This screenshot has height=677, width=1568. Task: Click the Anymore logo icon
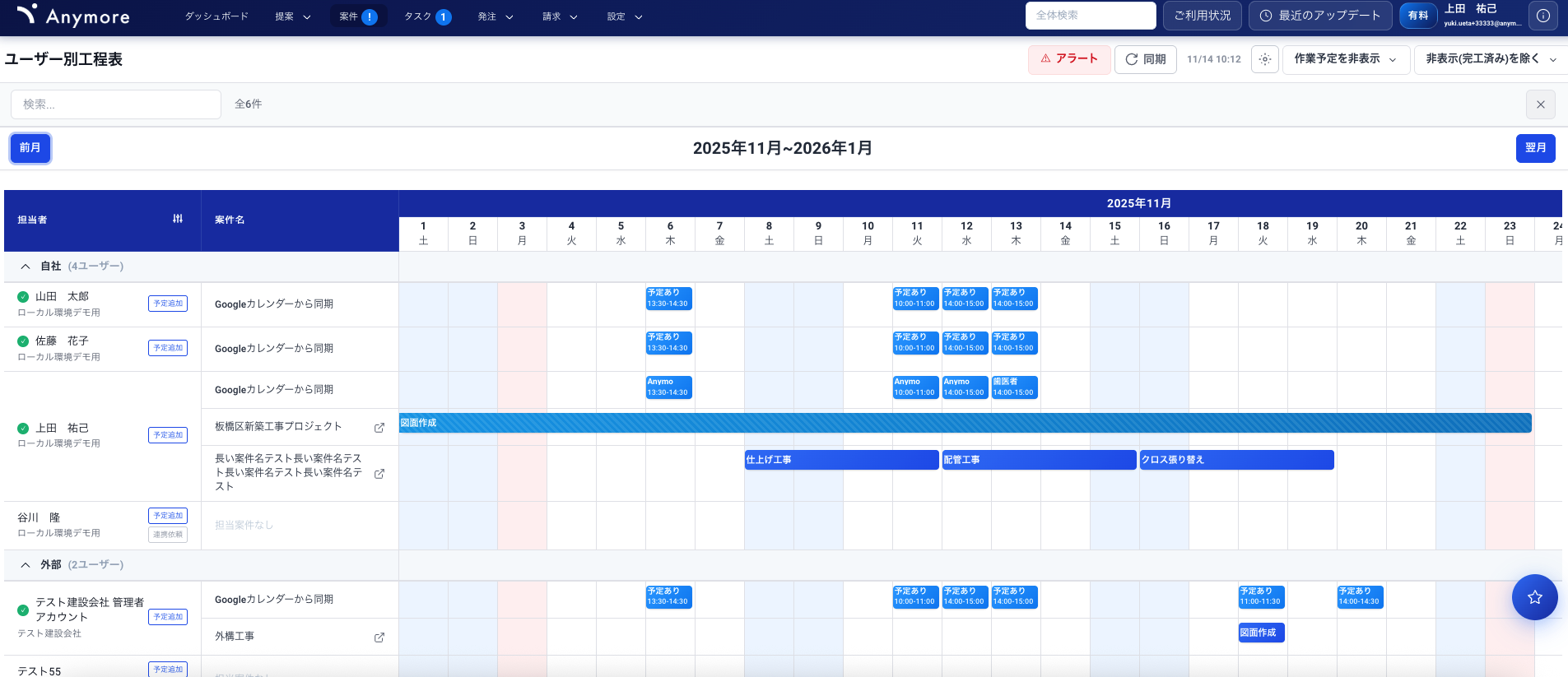(x=26, y=14)
